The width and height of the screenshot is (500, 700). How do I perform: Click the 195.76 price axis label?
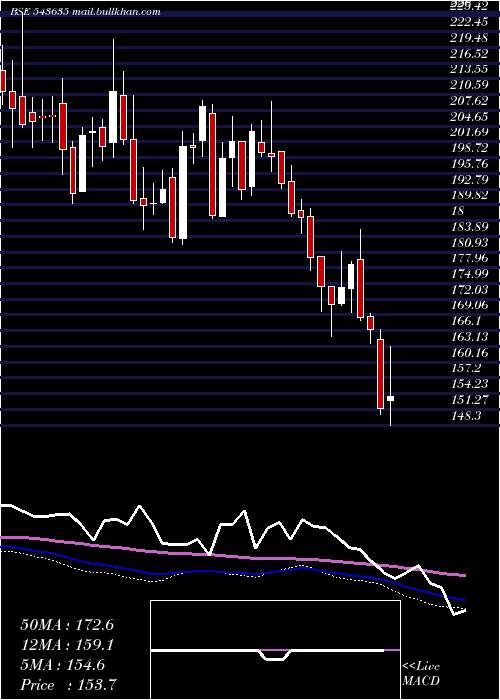click(469, 163)
